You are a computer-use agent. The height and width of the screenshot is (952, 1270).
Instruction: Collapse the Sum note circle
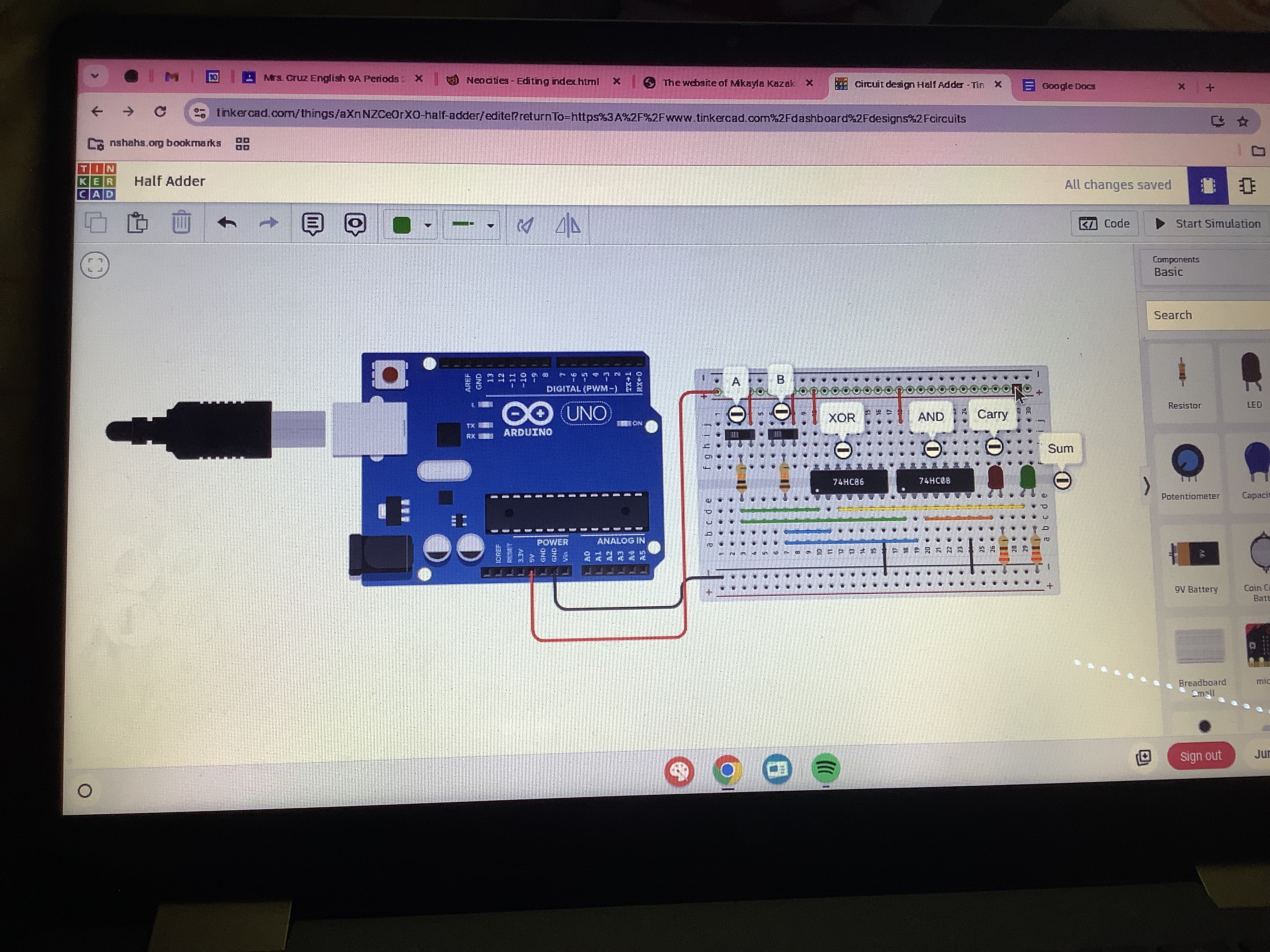coord(1062,480)
